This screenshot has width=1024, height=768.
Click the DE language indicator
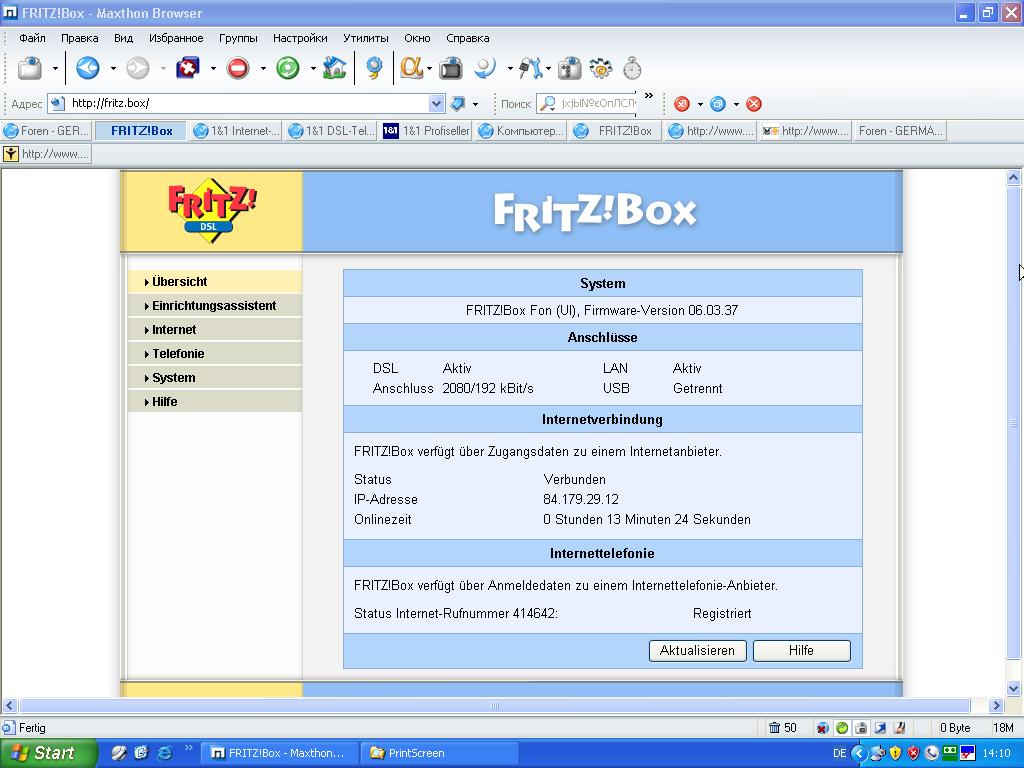coord(840,753)
